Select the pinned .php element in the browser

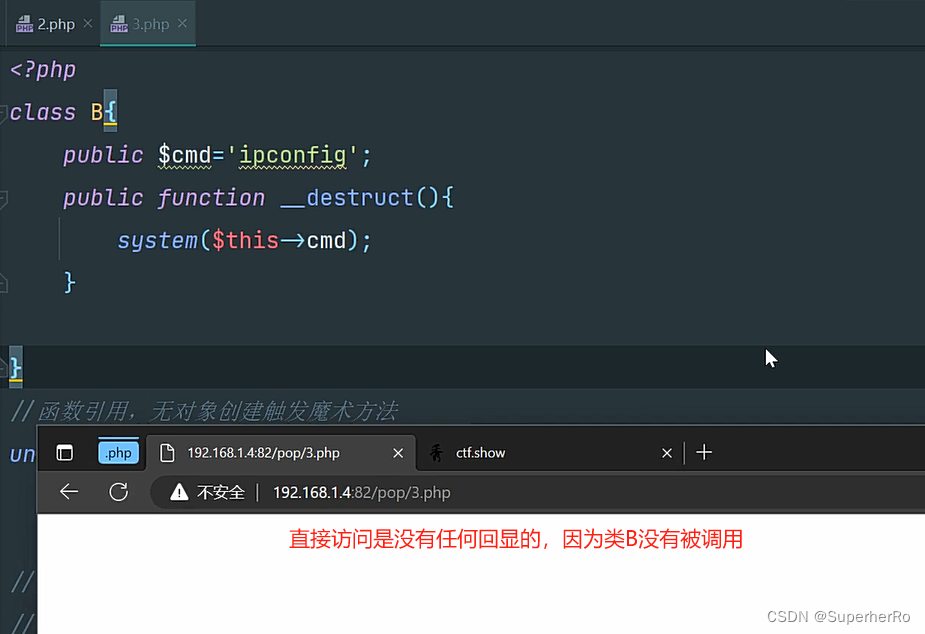click(x=117, y=452)
